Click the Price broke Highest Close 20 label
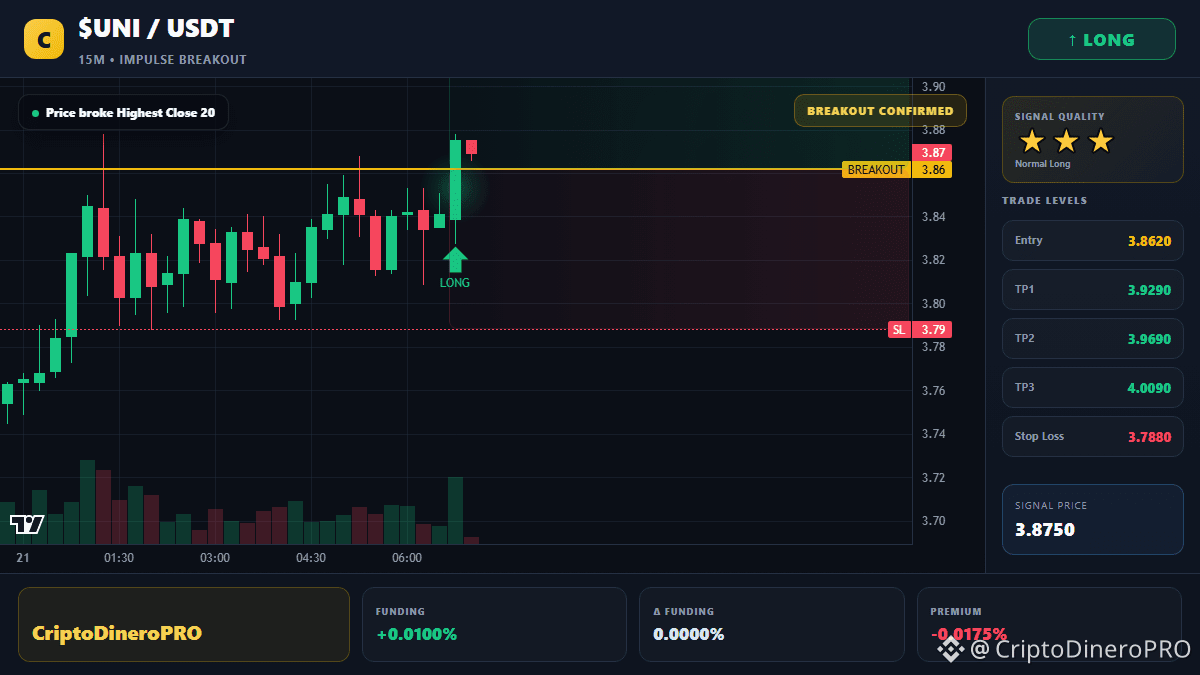The image size is (1200, 675). click(123, 113)
